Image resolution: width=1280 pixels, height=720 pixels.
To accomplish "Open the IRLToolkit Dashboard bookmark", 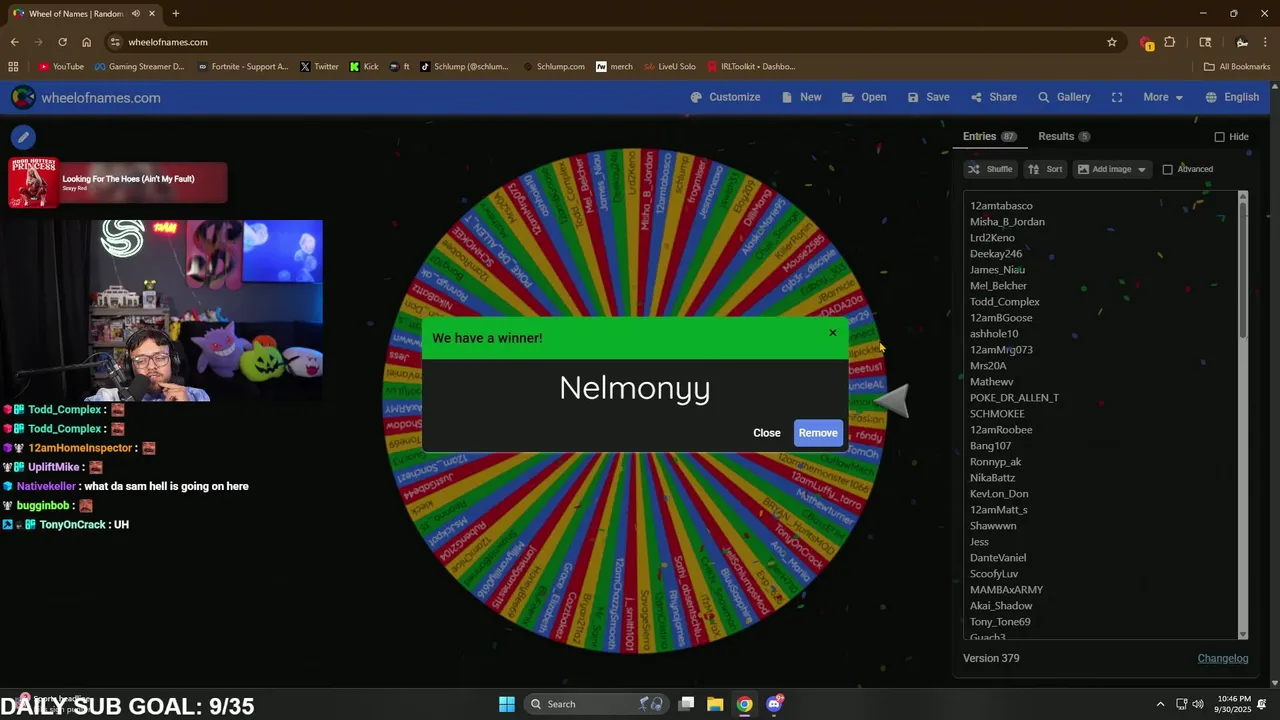I will 750,67.
